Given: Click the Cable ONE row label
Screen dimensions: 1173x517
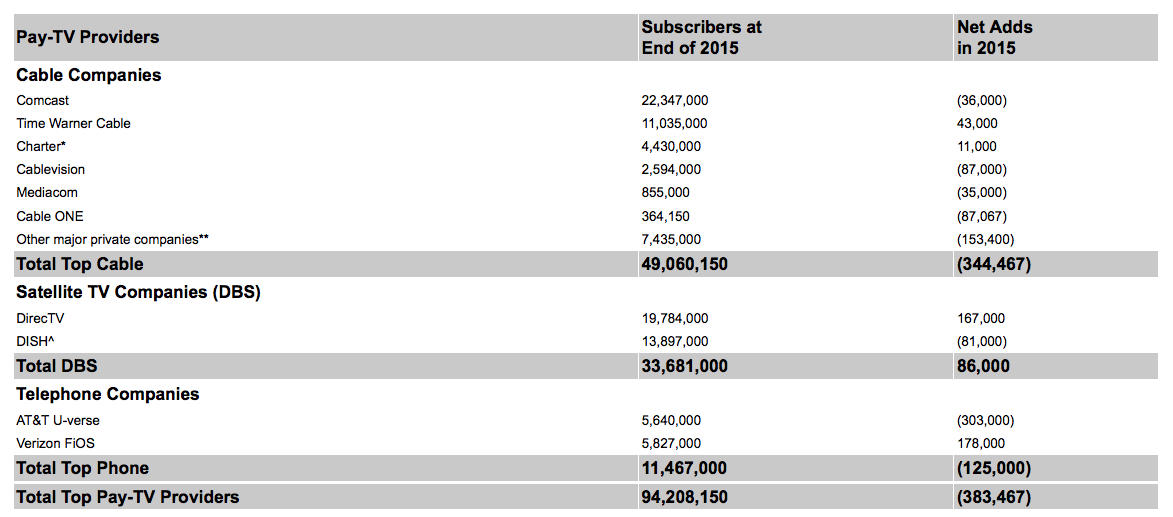Looking at the screenshot, I should click(50, 216).
